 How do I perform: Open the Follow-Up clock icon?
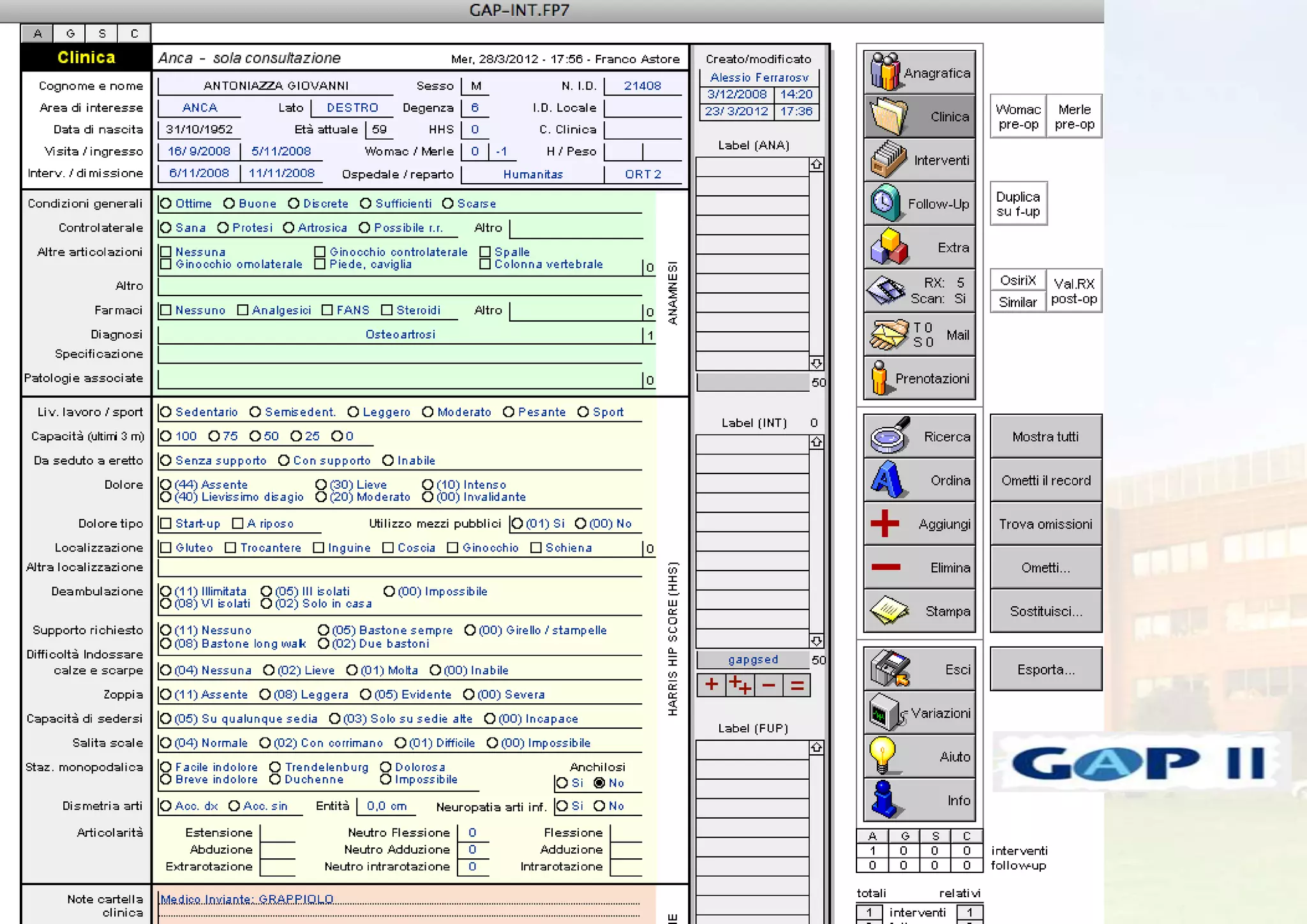tap(885, 203)
